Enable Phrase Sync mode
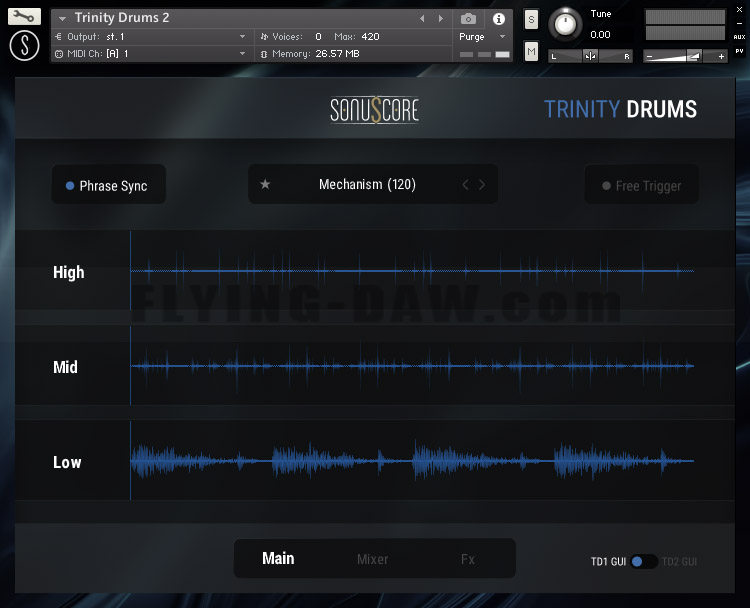This screenshot has height=608, width=750. click(x=109, y=185)
